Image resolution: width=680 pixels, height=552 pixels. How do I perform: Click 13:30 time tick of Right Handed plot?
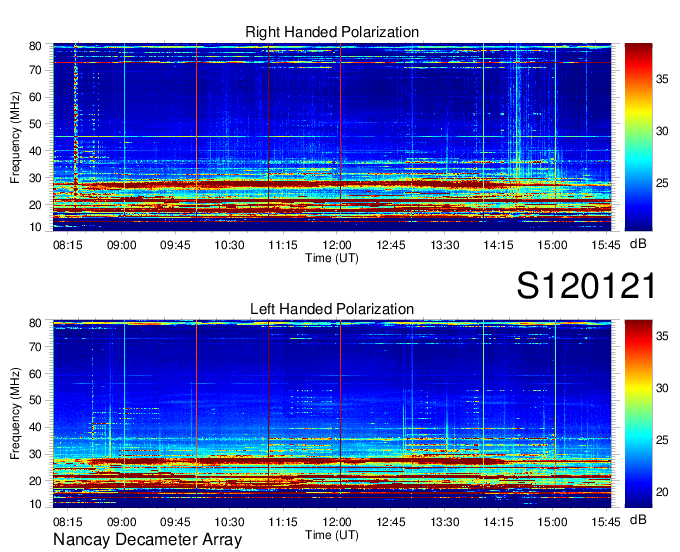click(x=445, y=245)
